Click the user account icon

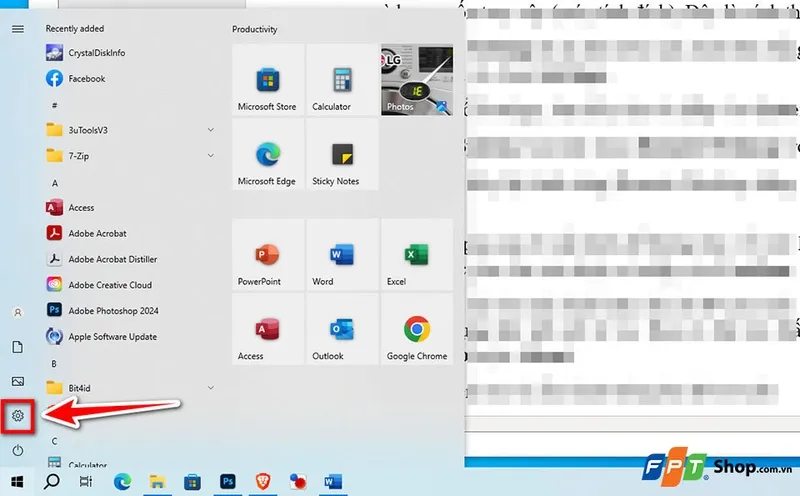coord(17,312)
